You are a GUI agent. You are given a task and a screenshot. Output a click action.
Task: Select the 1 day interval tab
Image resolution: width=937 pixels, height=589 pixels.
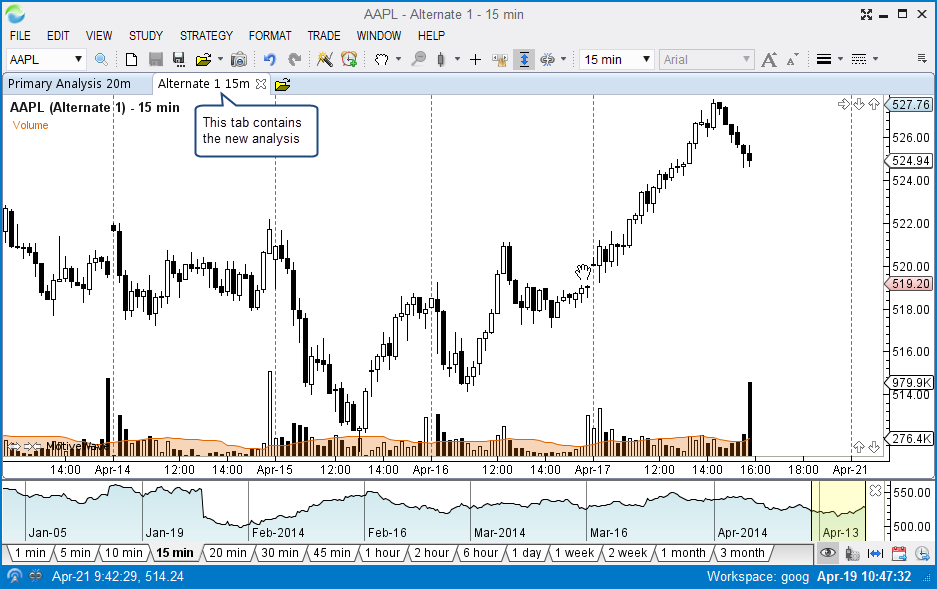coord(526,553)
